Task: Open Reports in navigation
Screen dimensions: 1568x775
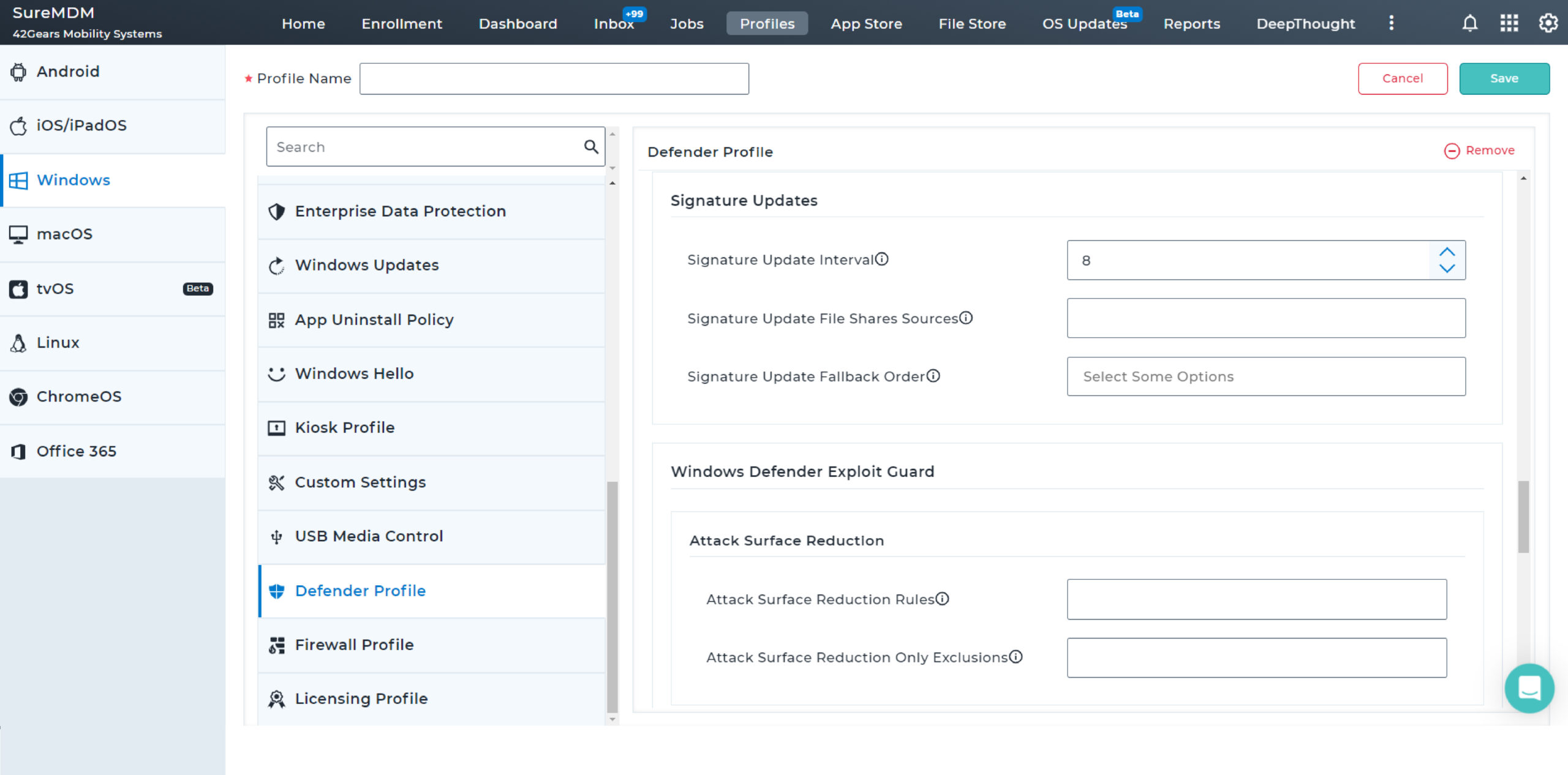Action: point(1192,23)
